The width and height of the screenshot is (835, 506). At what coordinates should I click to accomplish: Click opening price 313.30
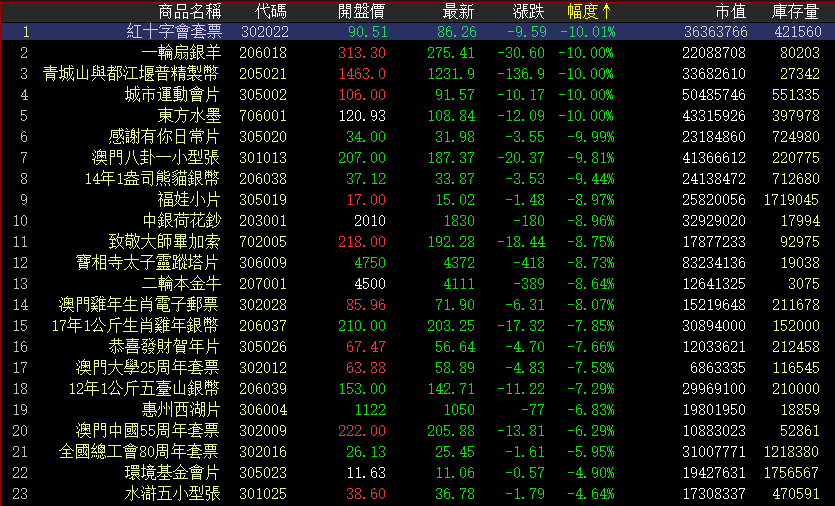(x=362, y=53)
